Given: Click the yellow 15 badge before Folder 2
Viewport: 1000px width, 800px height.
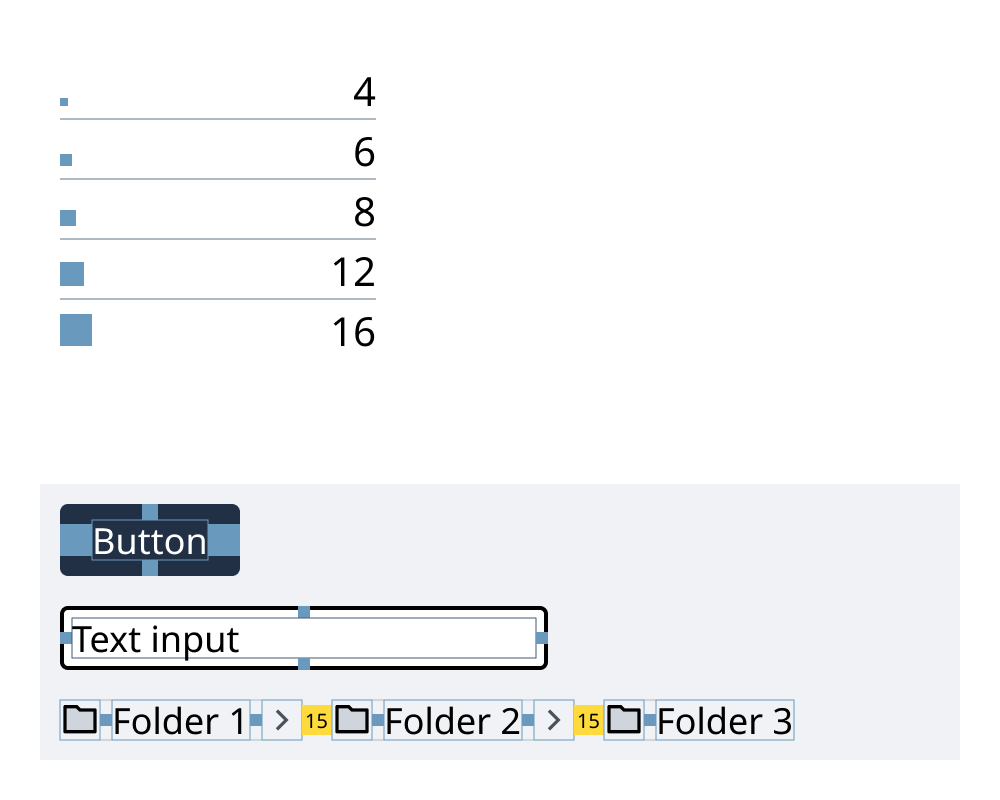Looking at the screenshot, I should (x=316, y=720).
